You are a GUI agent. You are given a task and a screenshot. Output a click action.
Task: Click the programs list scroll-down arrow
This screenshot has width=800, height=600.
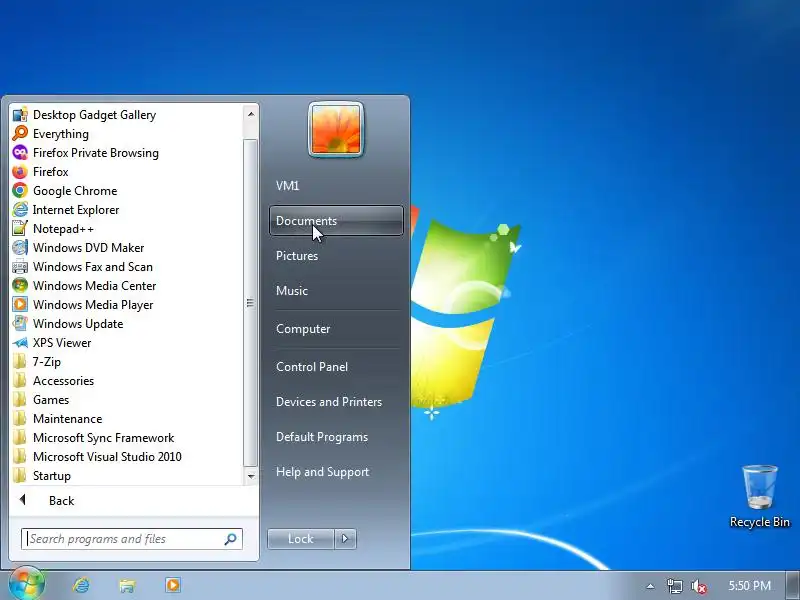(x=251, y=476)
